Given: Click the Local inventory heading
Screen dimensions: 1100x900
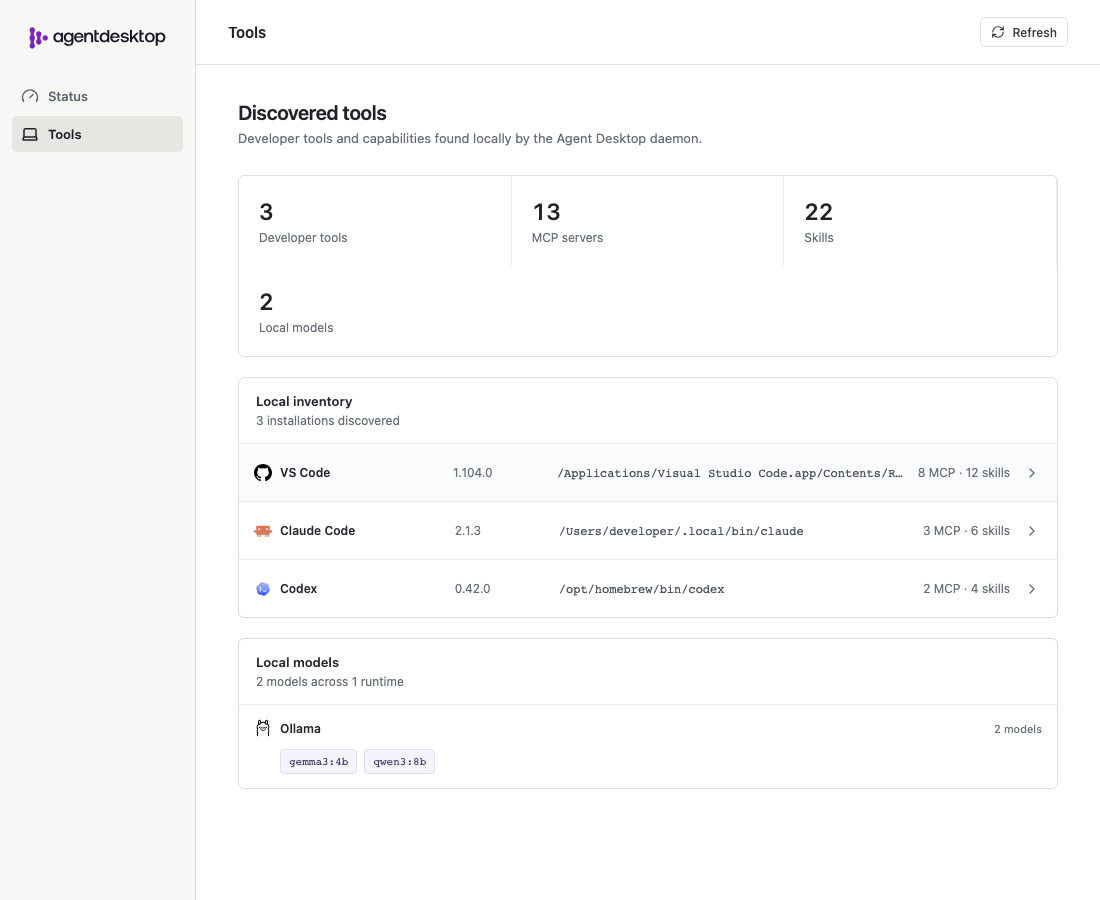Looking at the screenshot, I should point(304,401).
